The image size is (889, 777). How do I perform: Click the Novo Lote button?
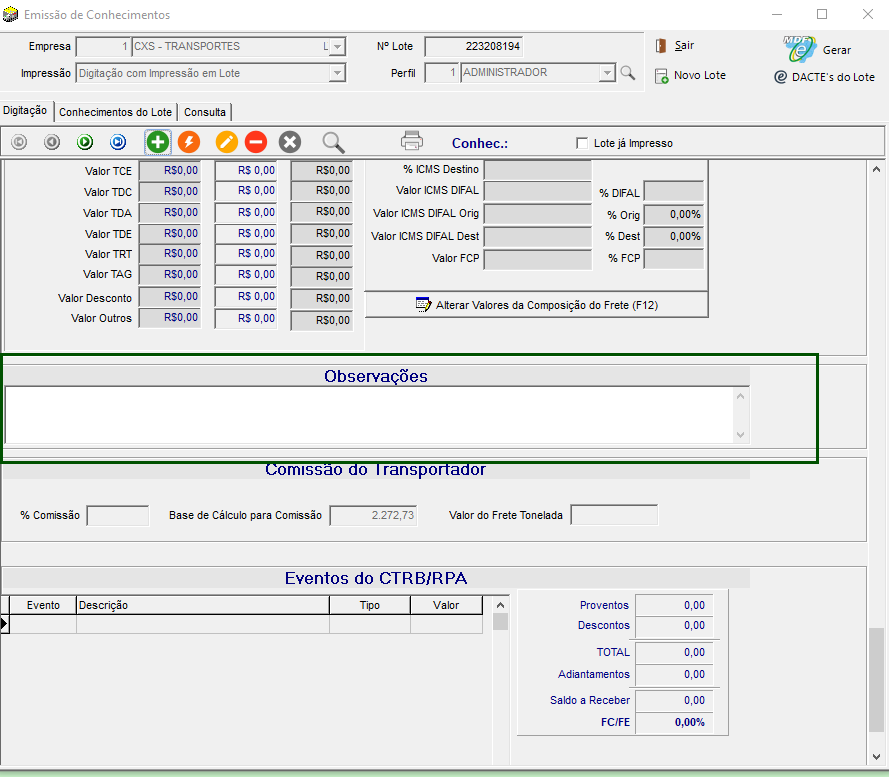(x=690, y=76)
